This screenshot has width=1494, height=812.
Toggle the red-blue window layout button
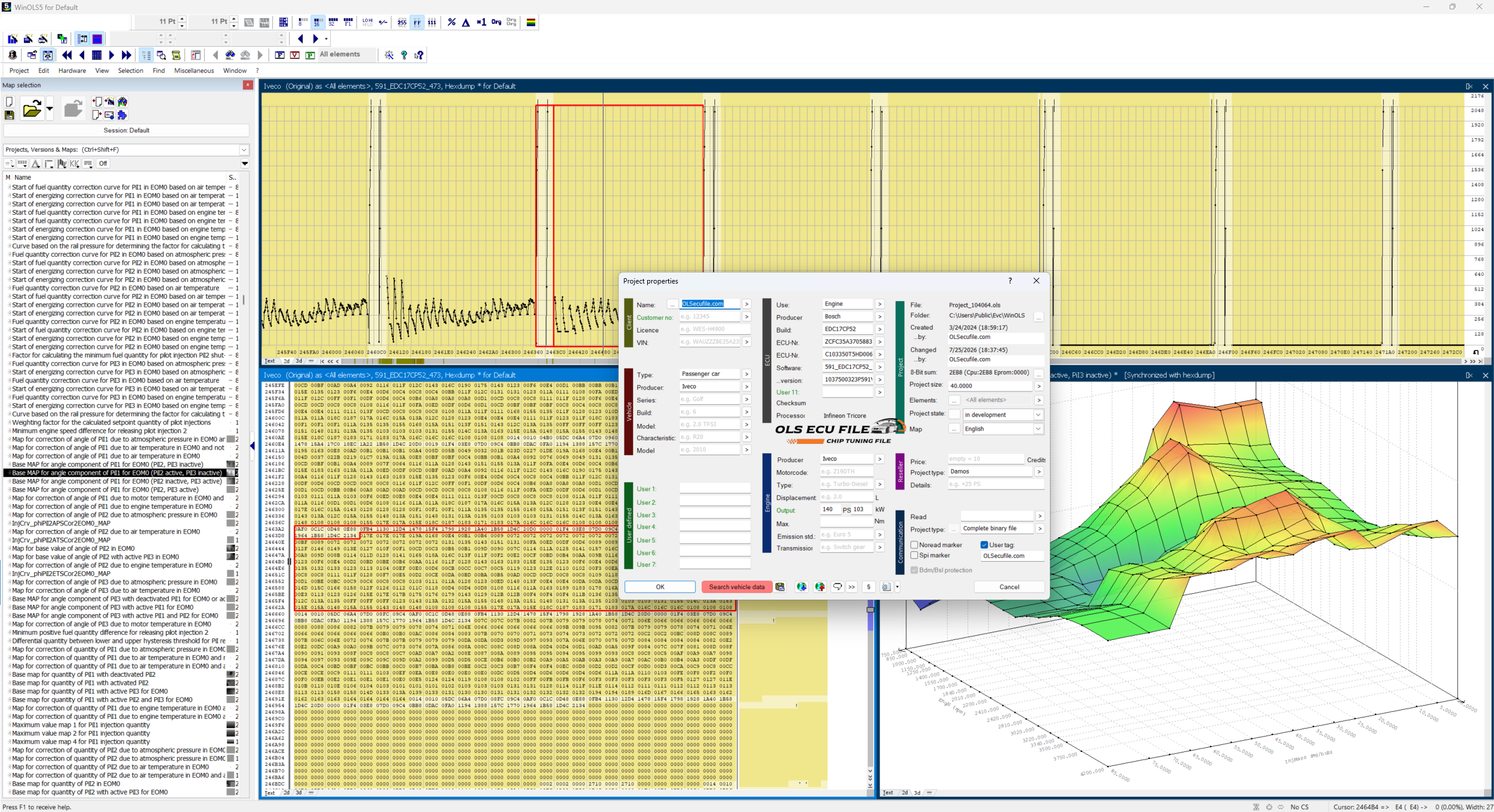[97, 39]
